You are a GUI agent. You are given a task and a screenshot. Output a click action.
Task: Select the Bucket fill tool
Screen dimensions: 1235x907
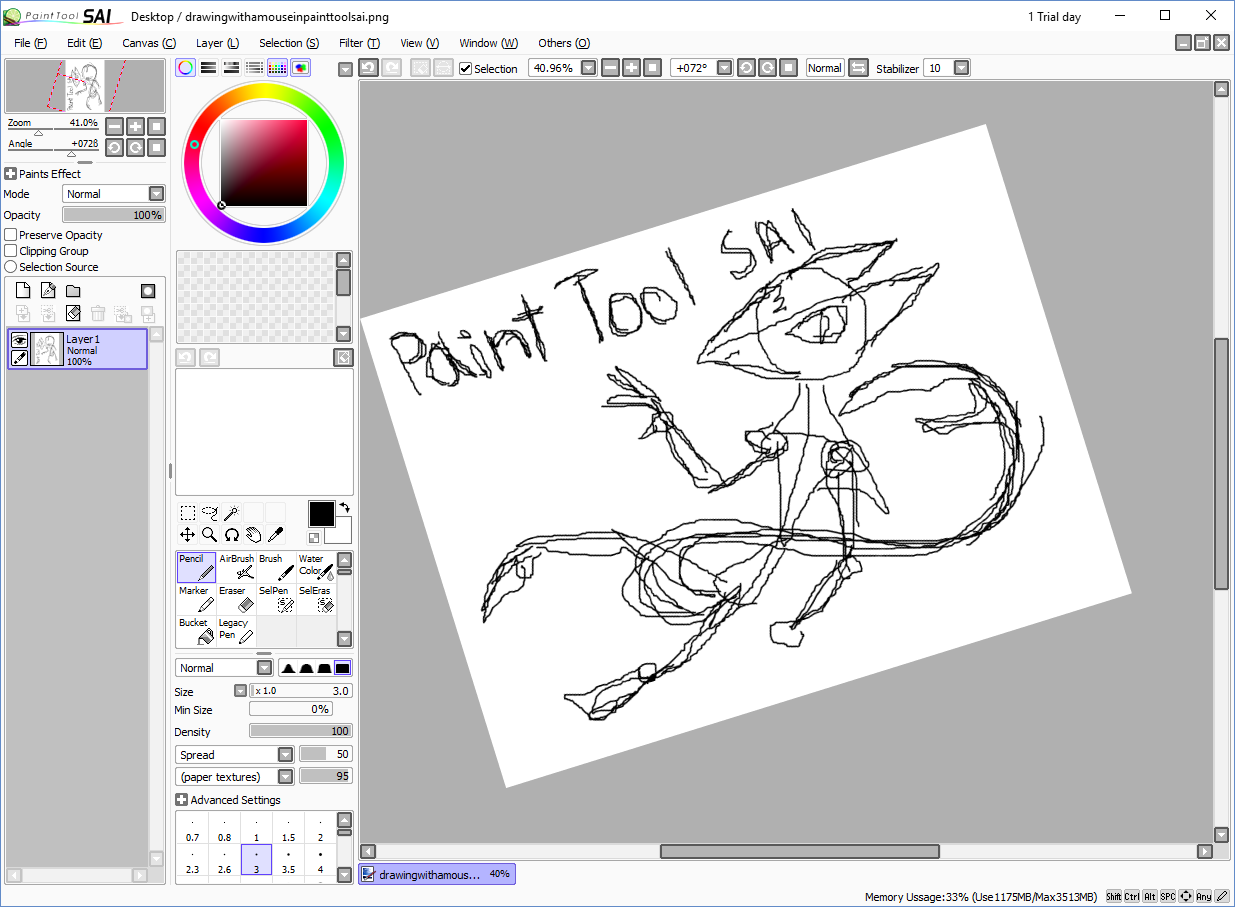pos(196,631)
